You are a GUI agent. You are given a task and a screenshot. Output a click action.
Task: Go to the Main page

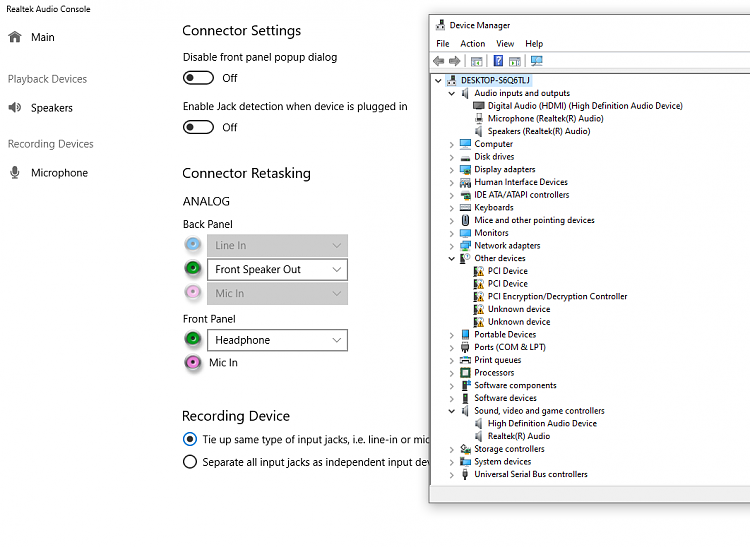[x=43, y=37]
